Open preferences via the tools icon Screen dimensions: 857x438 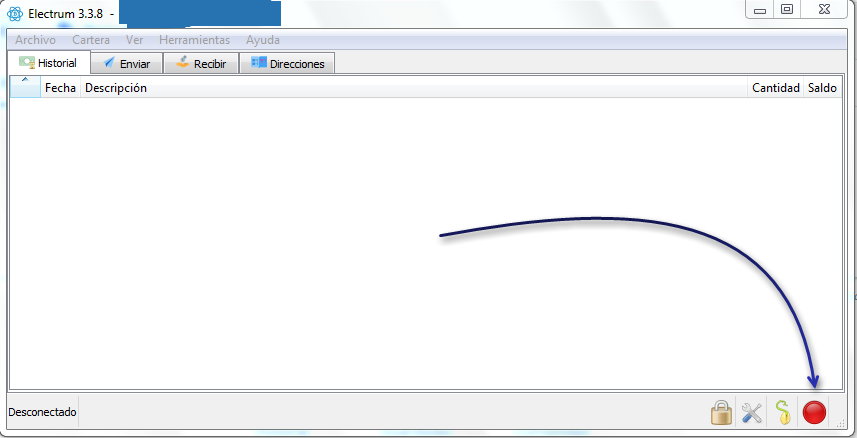tap(752, 413)
